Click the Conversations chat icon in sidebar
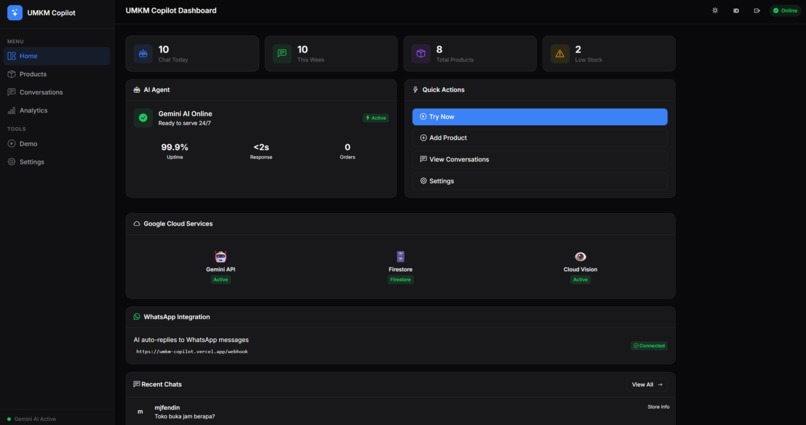This screenshot has height=425, width=806. 11,92
